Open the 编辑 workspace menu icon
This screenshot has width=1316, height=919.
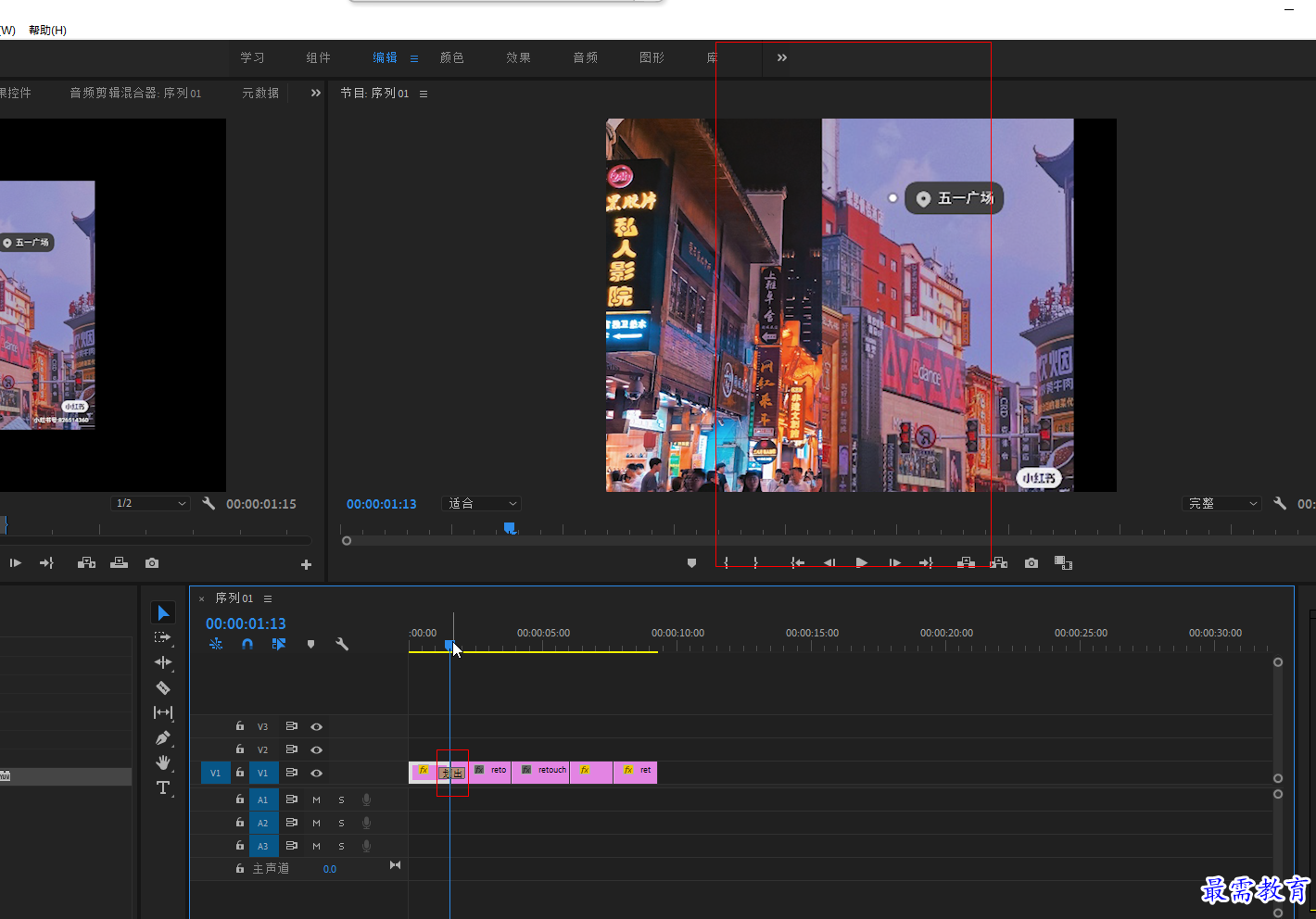(414, 58)
